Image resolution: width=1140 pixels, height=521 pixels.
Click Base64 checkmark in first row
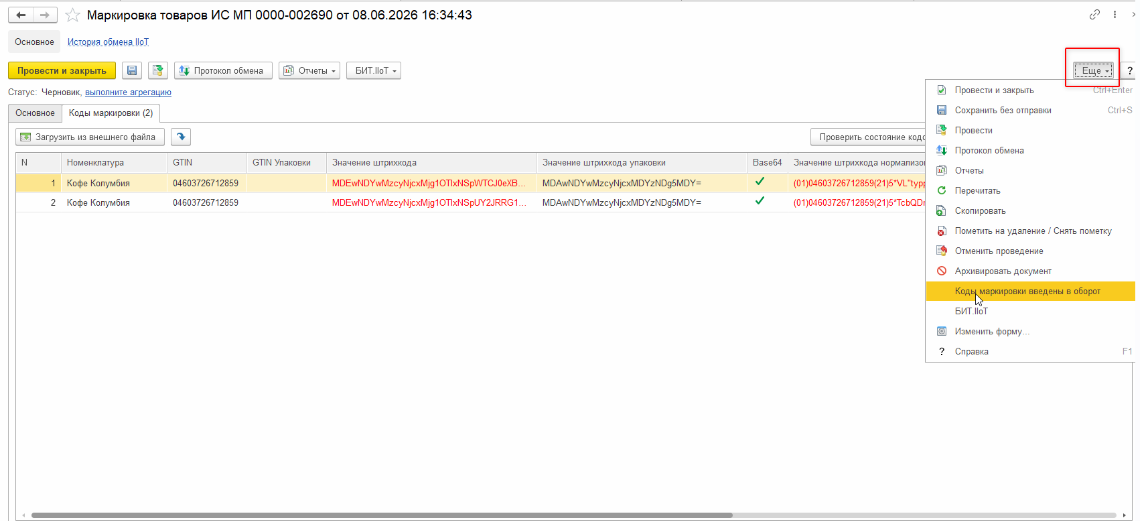(x=760, y=183)
